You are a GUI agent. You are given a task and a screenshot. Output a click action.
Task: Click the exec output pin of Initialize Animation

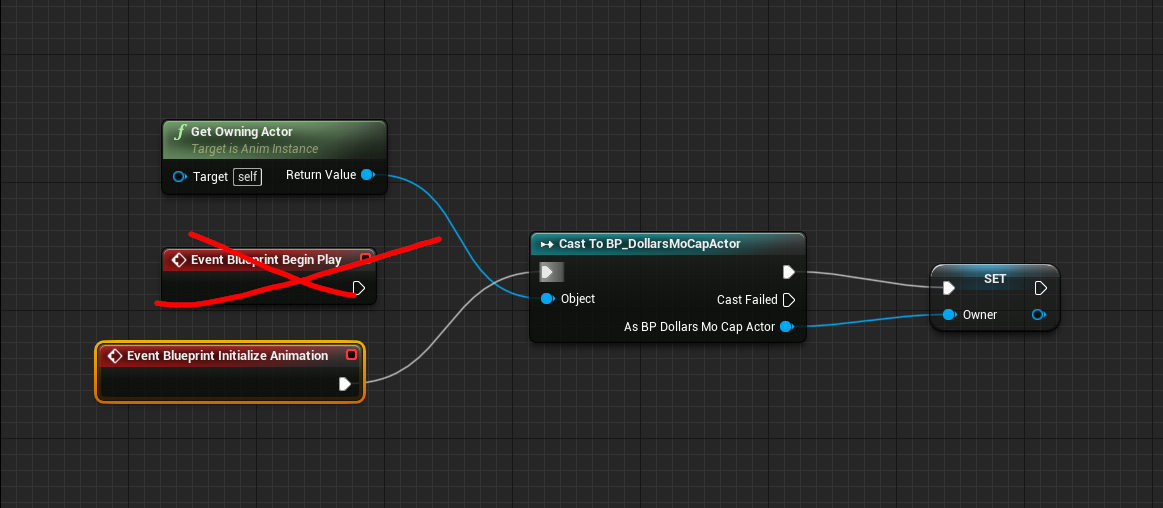click(x=345, y=384)
